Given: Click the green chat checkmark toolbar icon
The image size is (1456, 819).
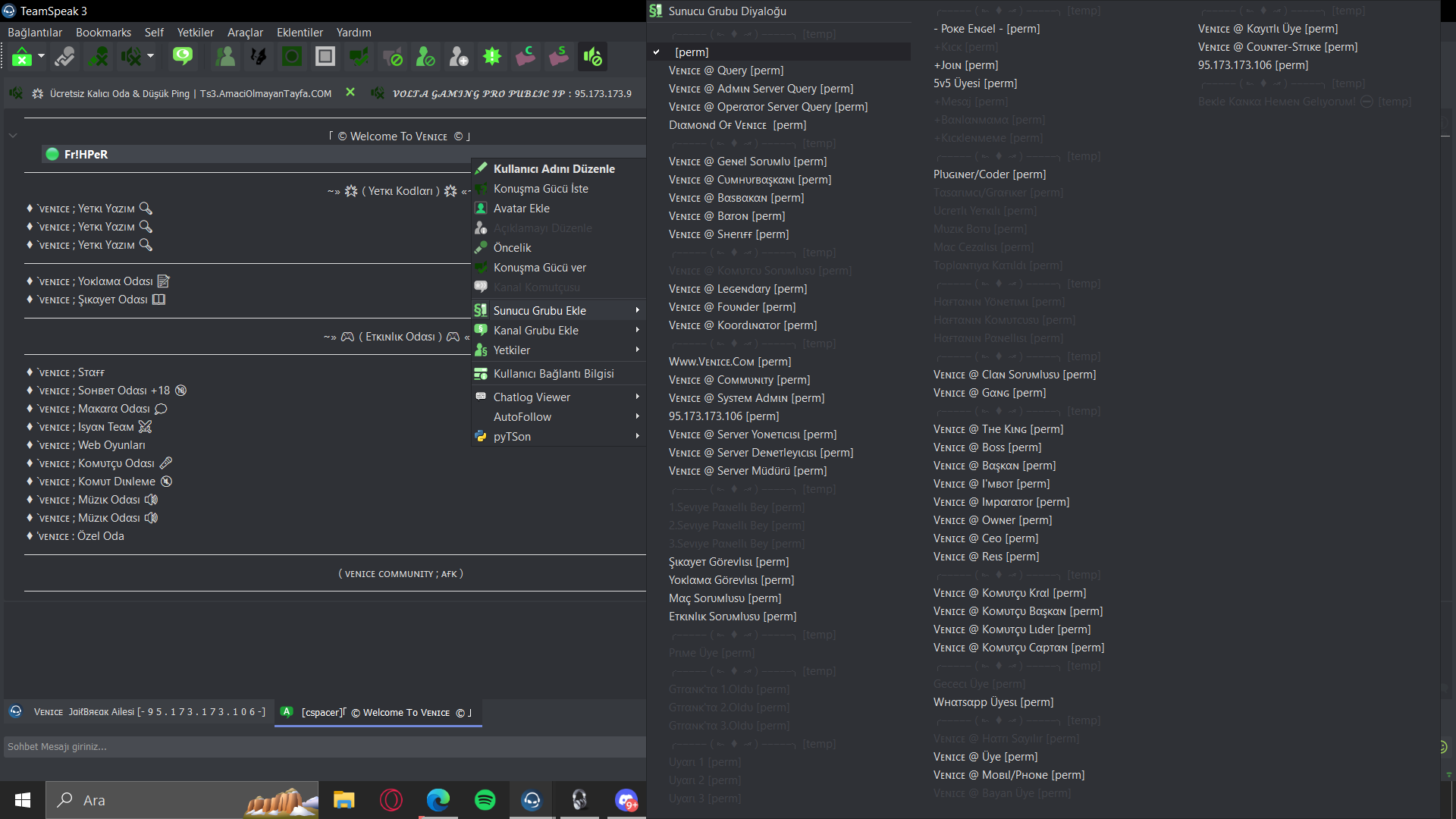Looking at the screenshot, I should pos(359,56).
